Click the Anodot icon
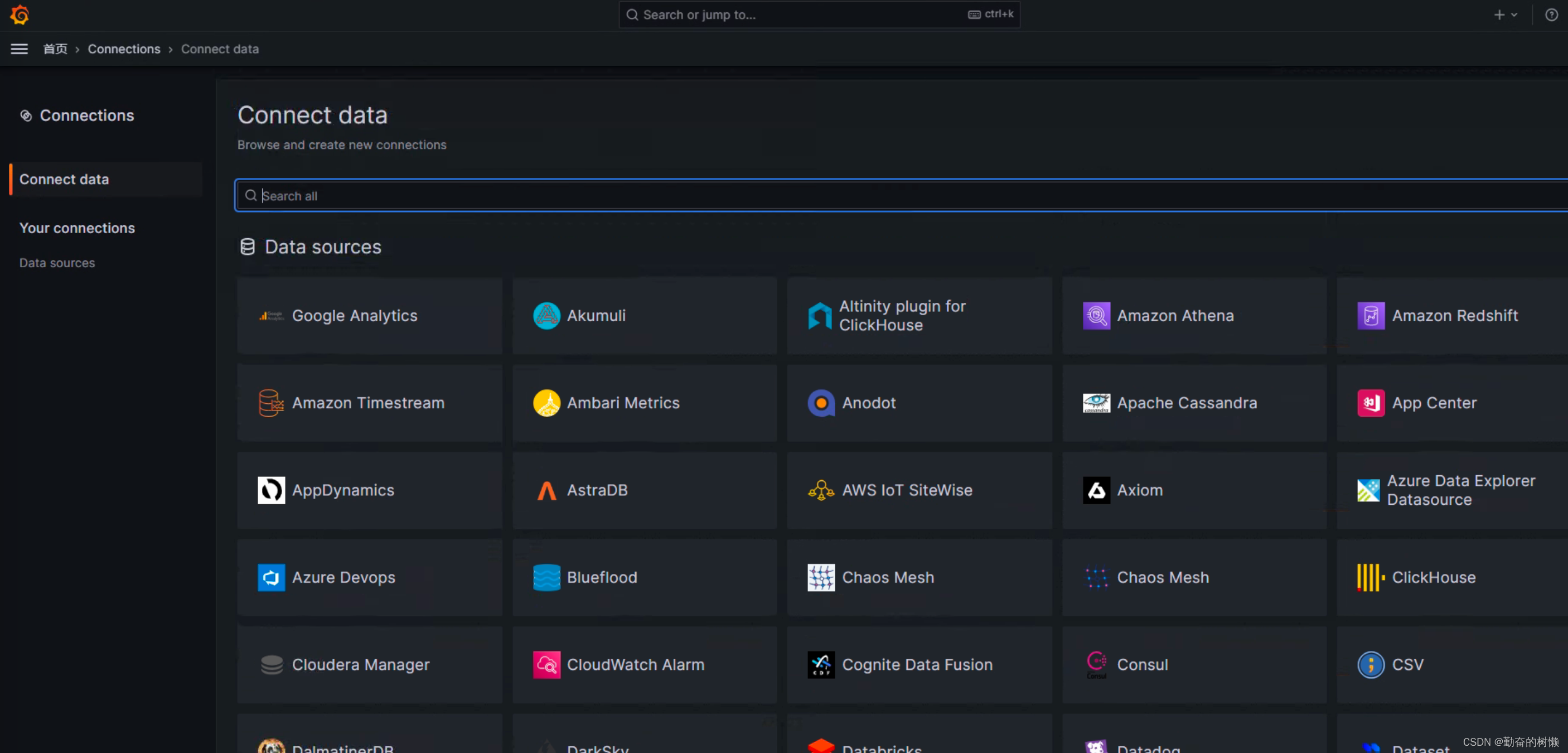 point(821,403)
